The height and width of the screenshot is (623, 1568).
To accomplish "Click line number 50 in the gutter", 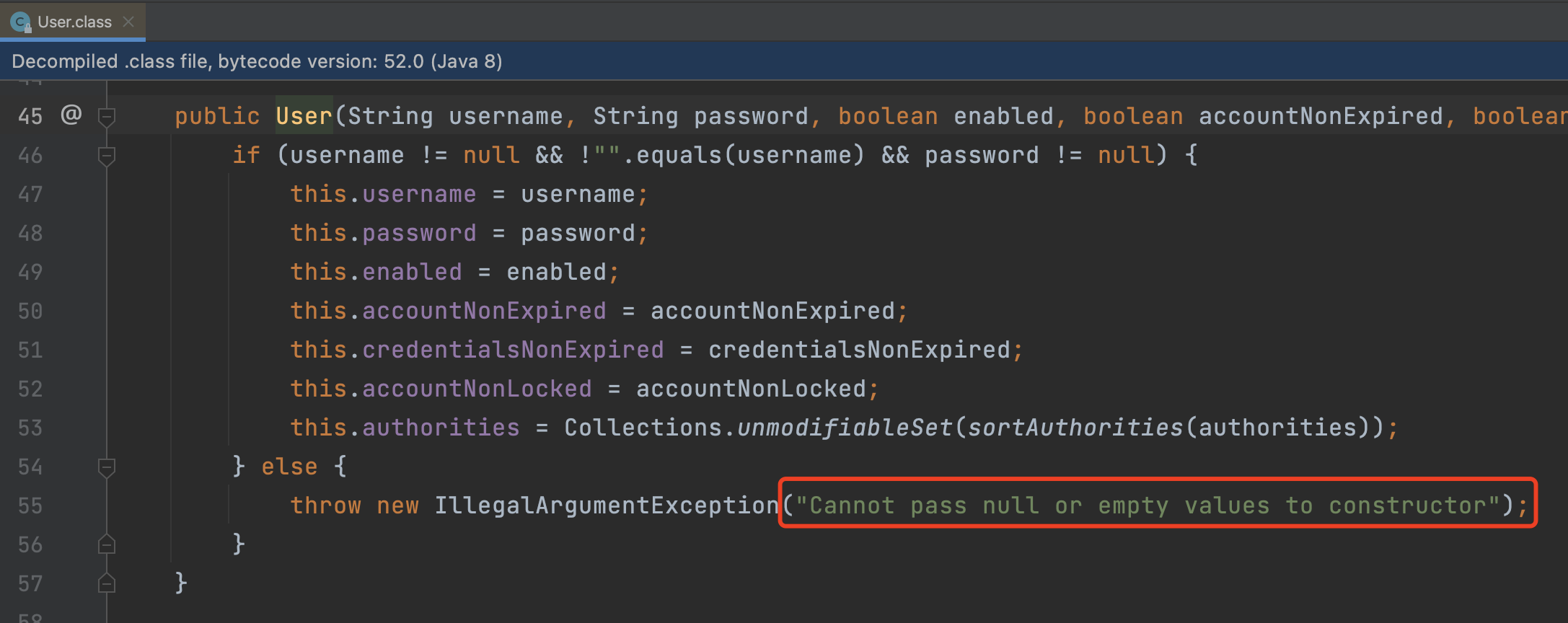I will click(30, 311).
